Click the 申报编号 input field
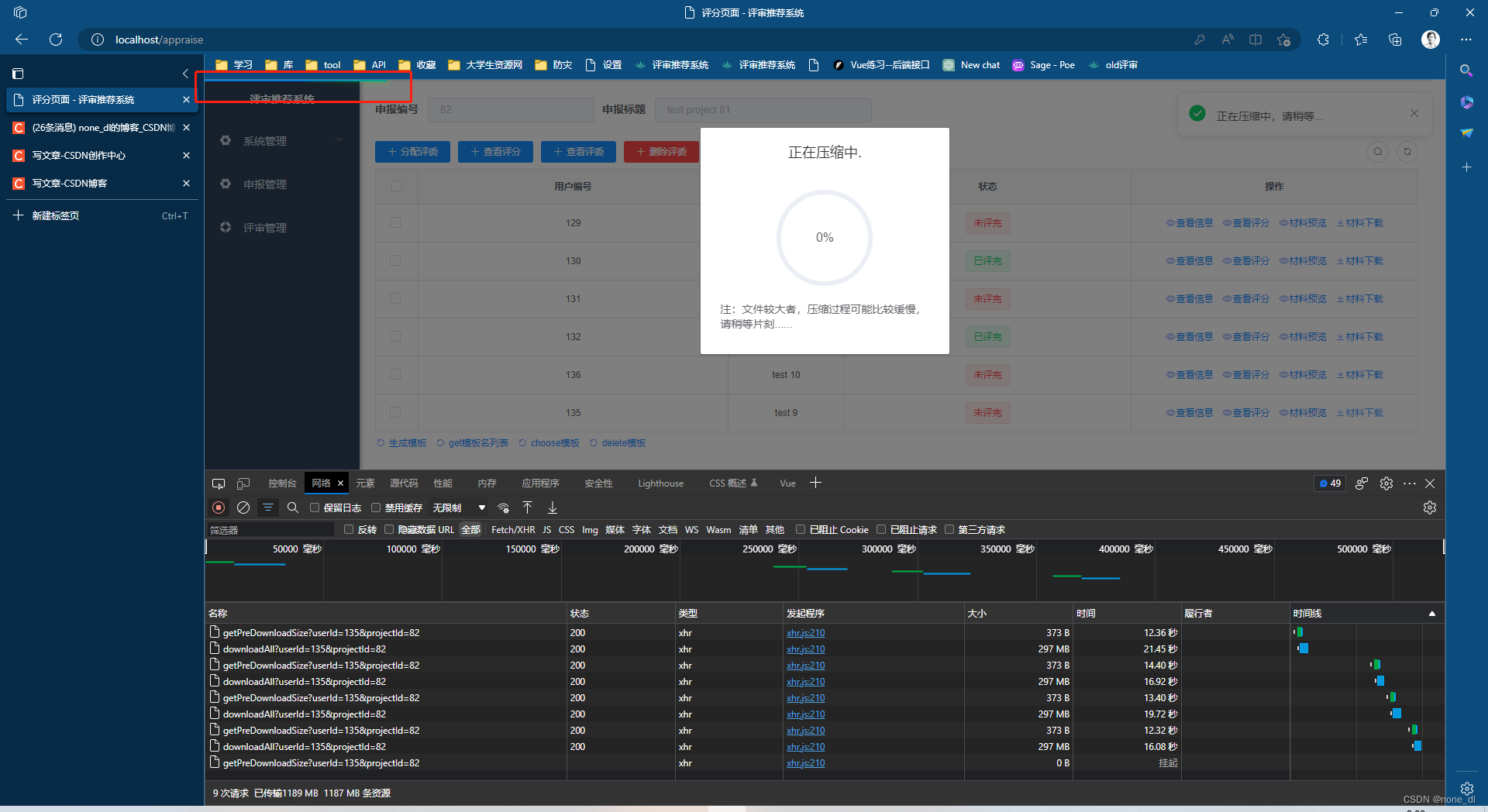The height and width of the screenshot is (812, 1488). (511, 109)
